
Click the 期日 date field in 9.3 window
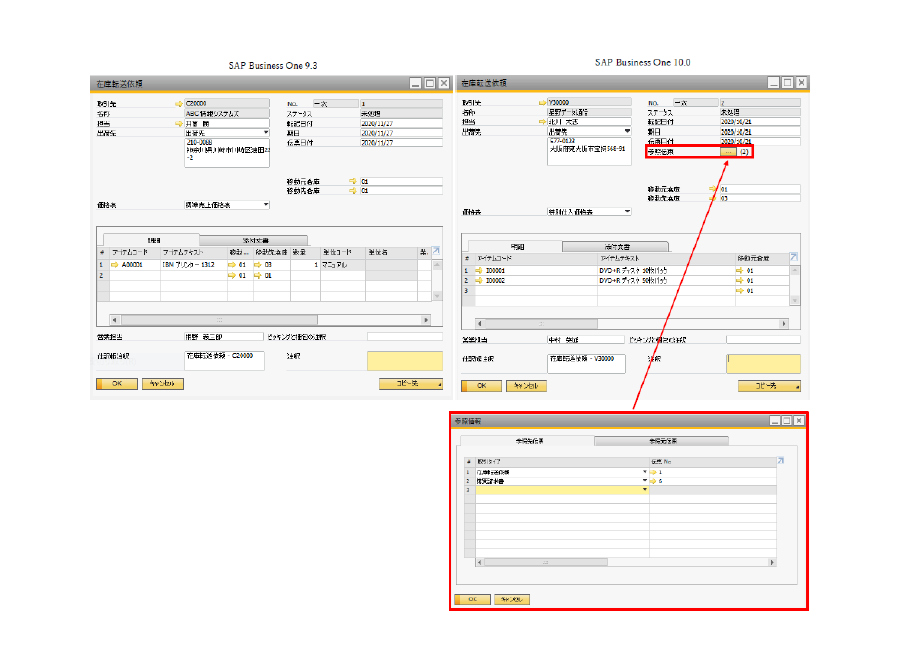401,133
